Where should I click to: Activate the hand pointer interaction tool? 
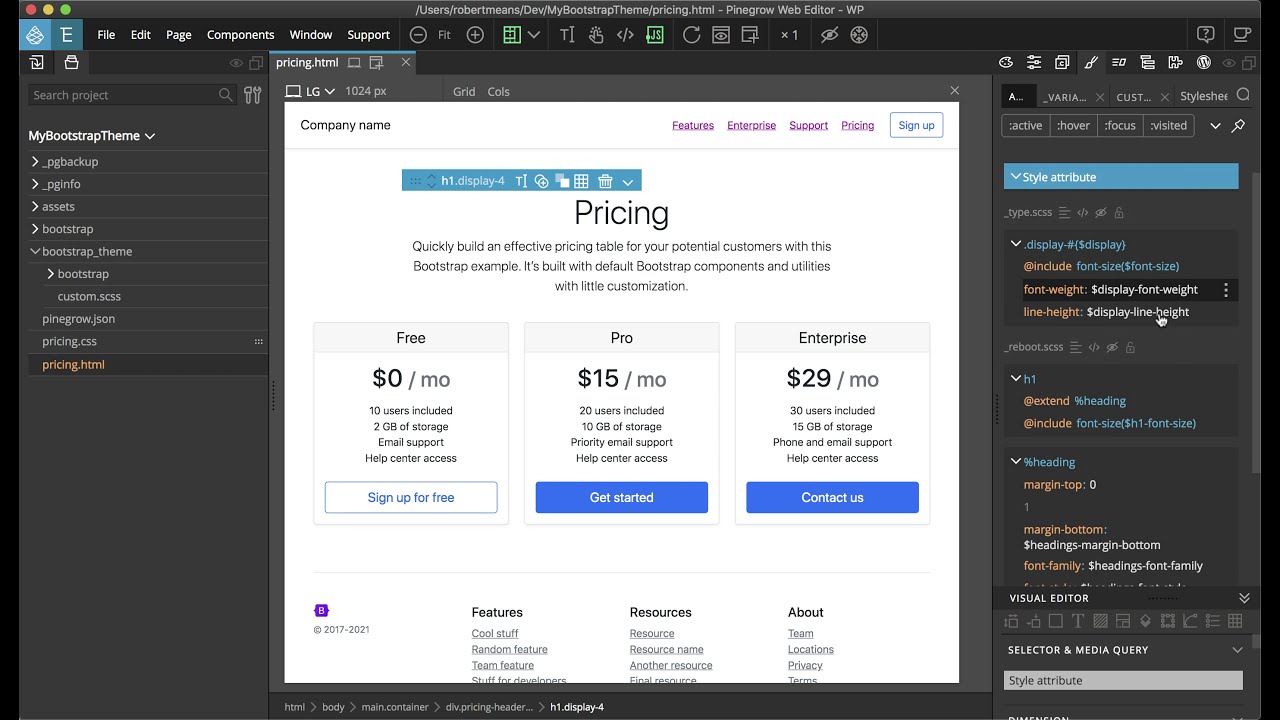596,34
